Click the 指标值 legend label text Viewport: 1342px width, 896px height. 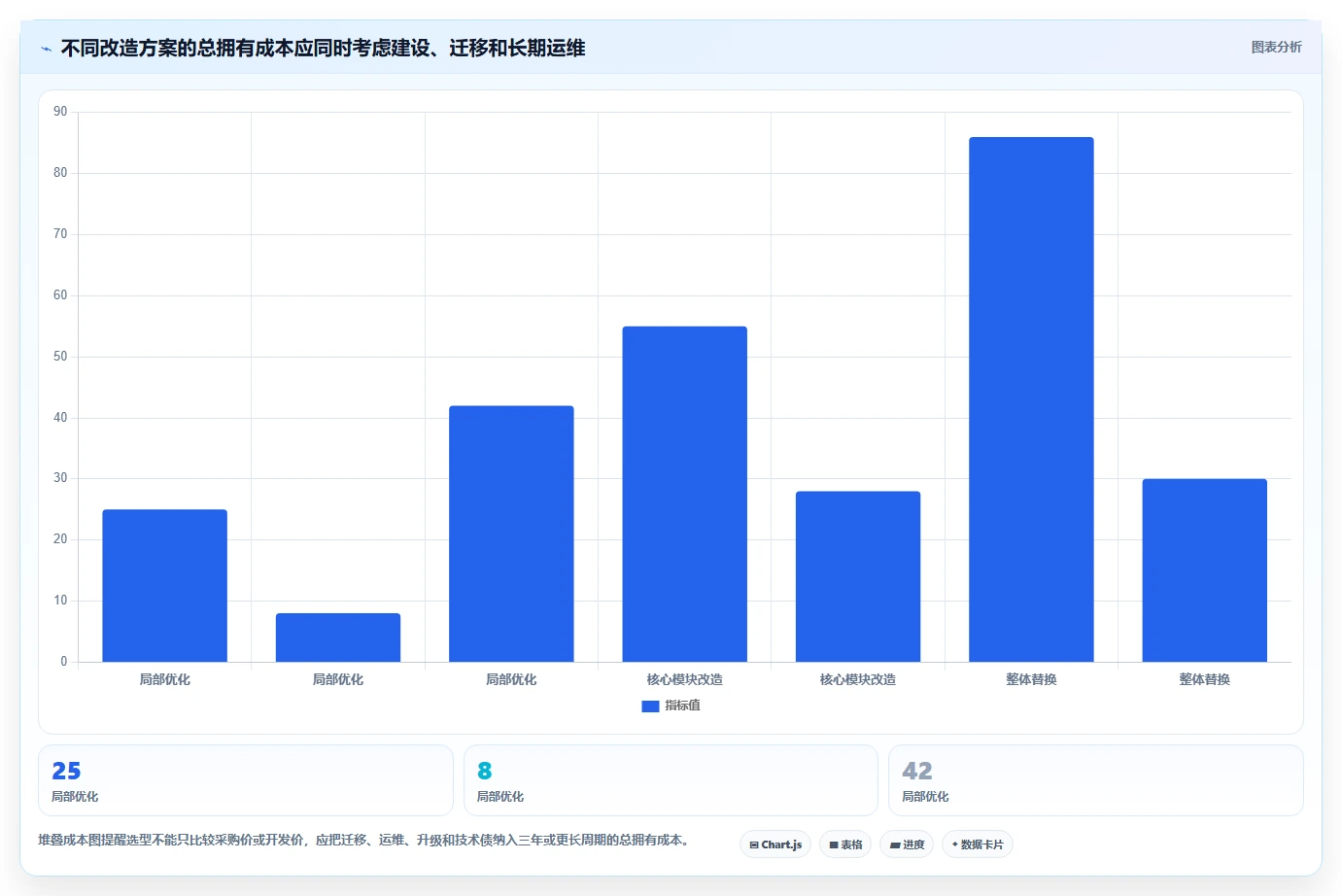coord(682,706)
